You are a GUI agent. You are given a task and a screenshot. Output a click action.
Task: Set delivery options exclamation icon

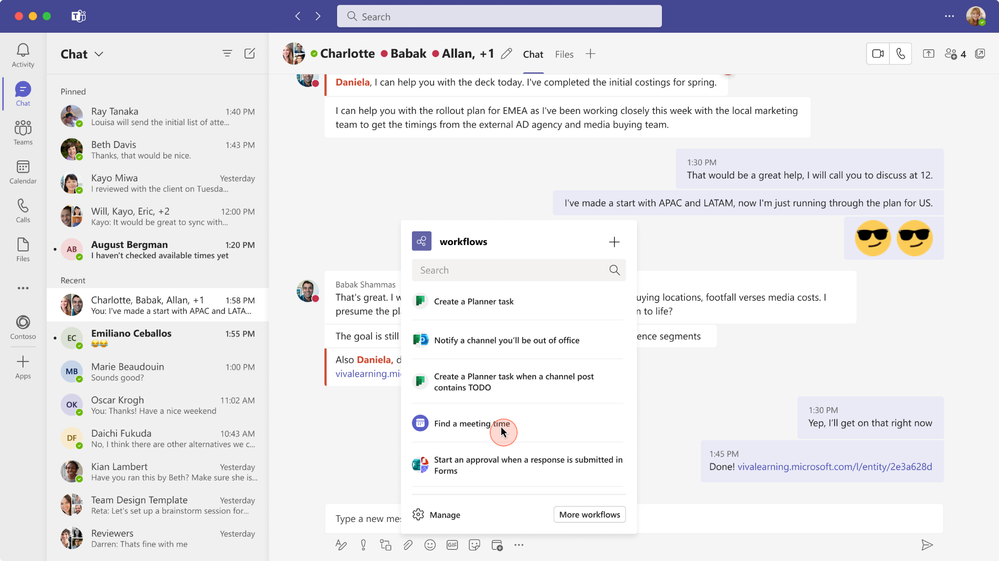[x=363, y=545]
